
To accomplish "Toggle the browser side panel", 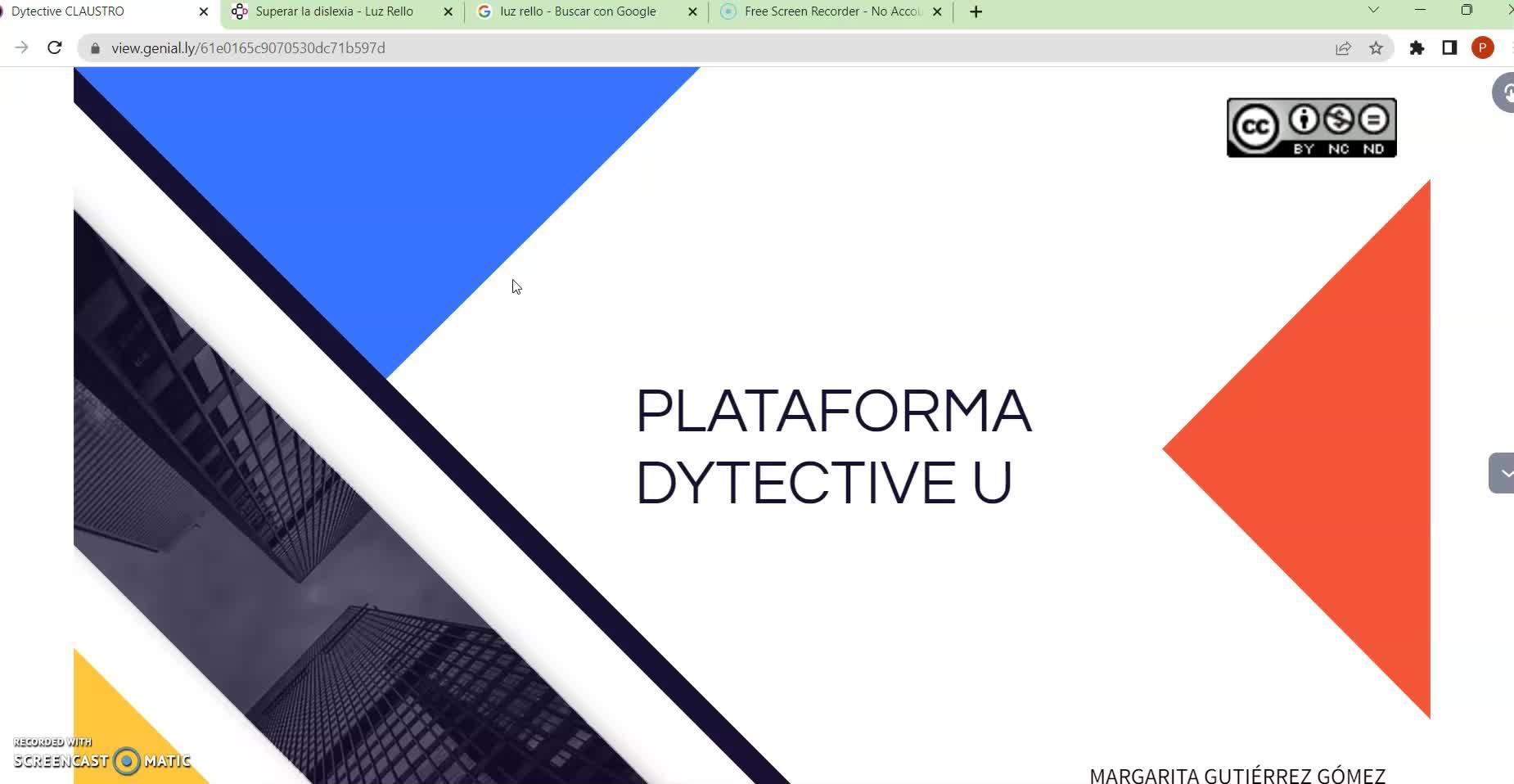I will pos(1449,48).
